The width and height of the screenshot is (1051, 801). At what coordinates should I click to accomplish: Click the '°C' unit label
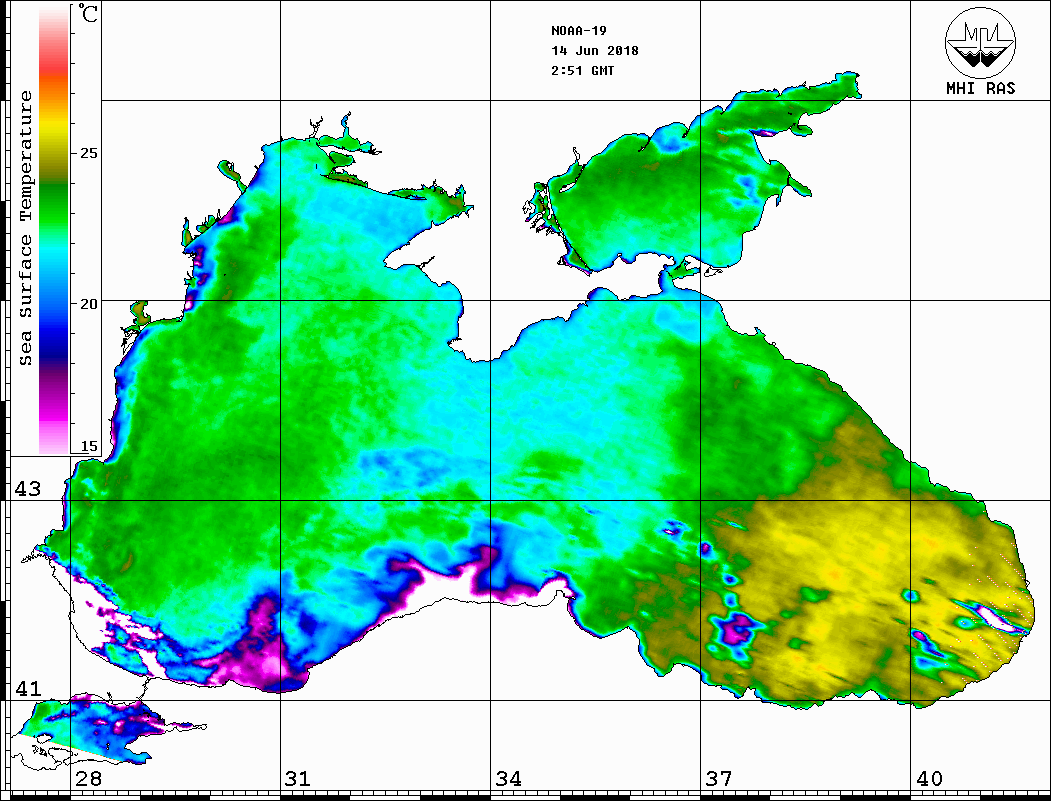88,13
